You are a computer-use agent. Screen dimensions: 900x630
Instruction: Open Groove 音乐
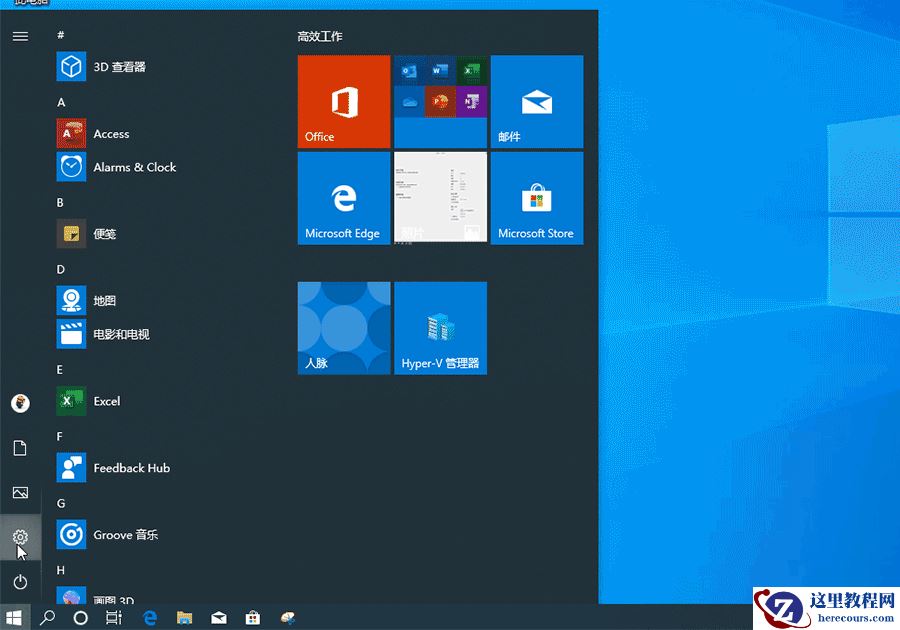click(107, 535)
